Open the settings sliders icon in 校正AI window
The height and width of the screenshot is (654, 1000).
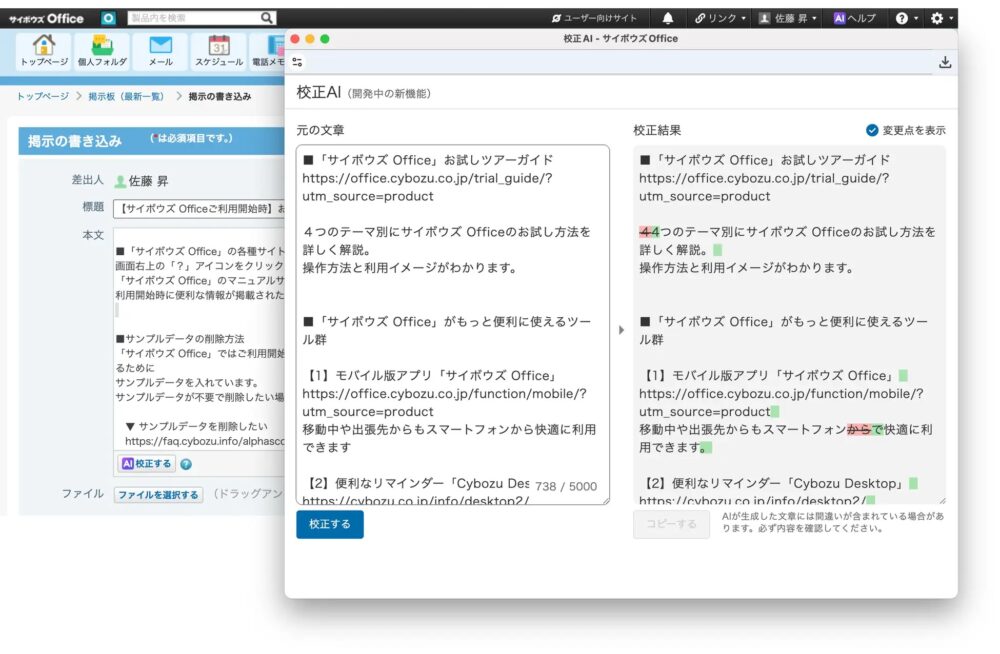coord(297,62)
